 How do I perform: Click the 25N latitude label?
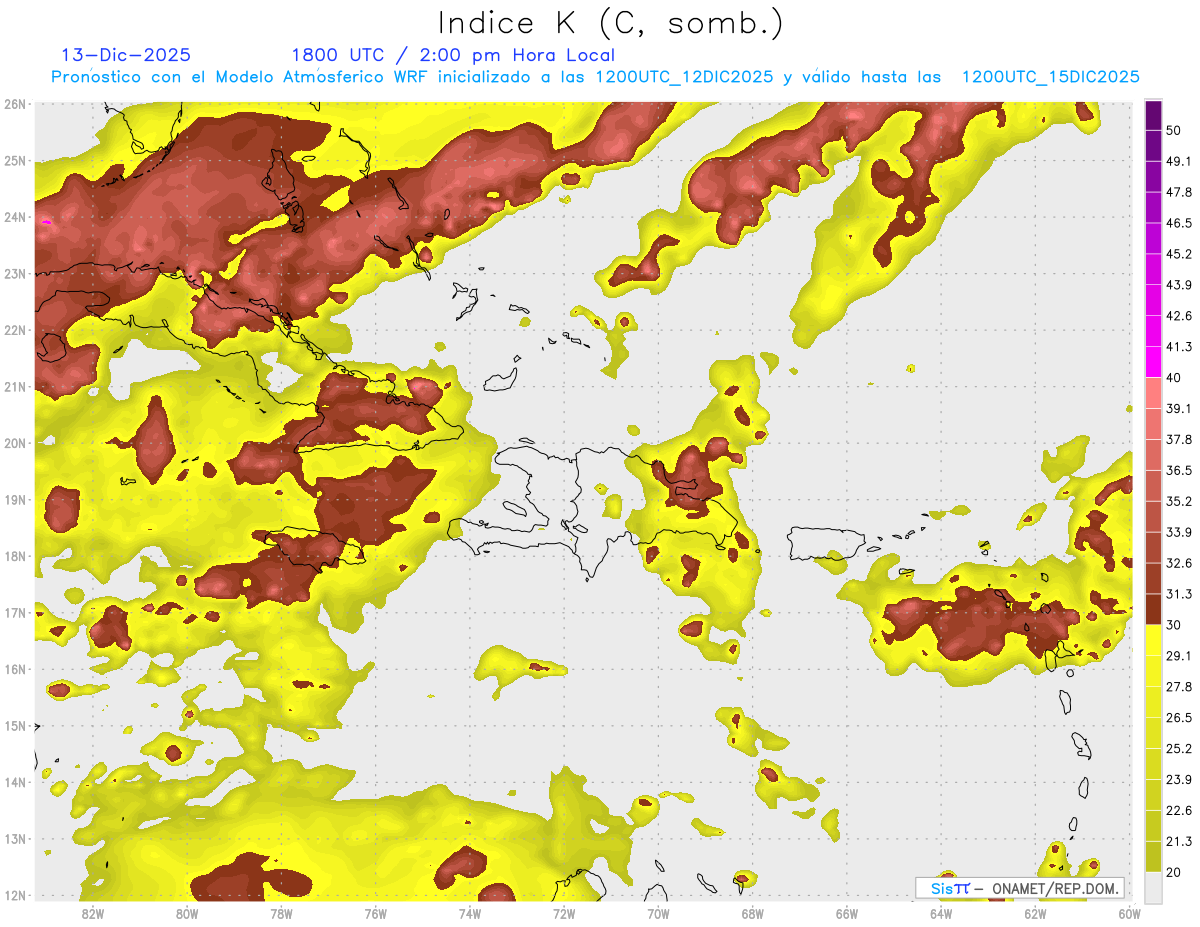pos(15,161)
